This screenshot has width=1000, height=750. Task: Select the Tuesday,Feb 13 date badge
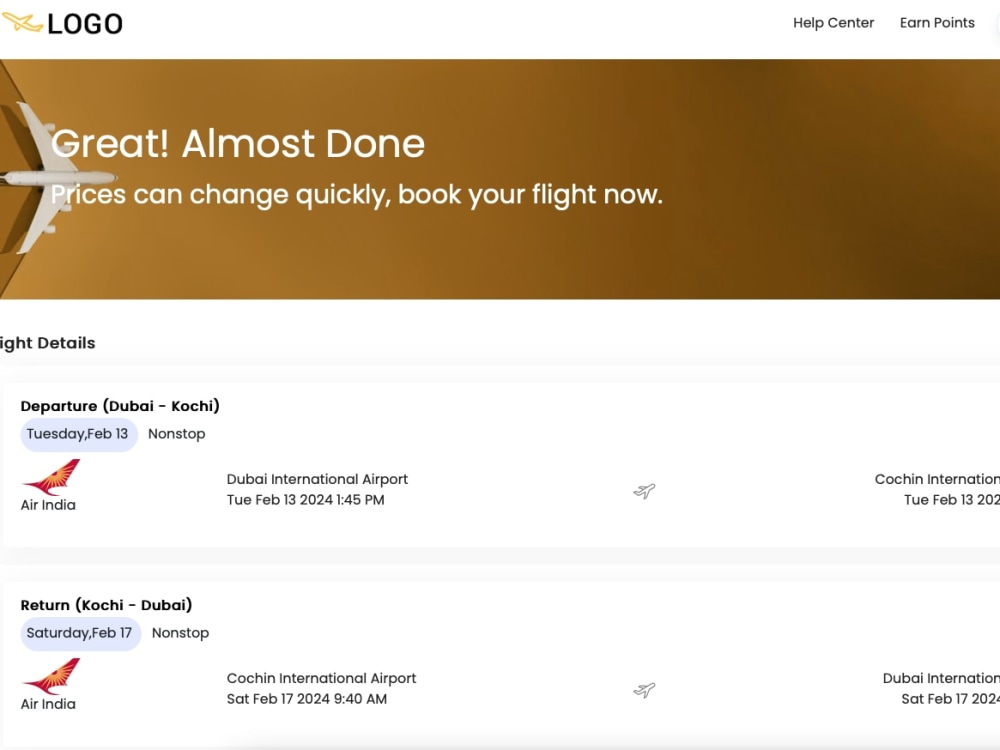pyautogui.click(x=79, y=434)
